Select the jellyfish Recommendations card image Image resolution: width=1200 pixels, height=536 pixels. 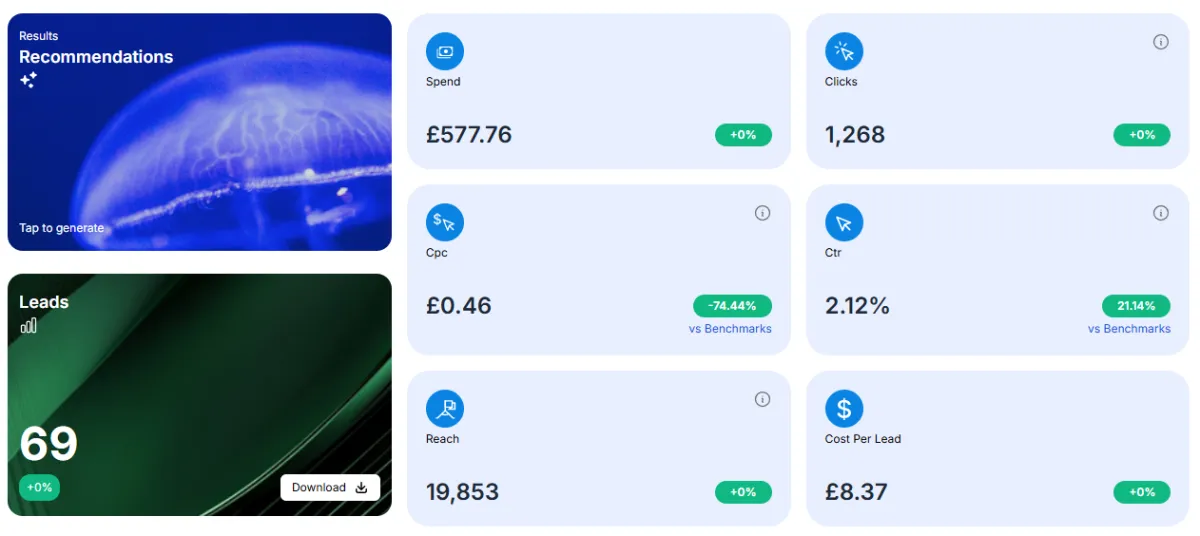pyautogui.click(x=200, y=132)
